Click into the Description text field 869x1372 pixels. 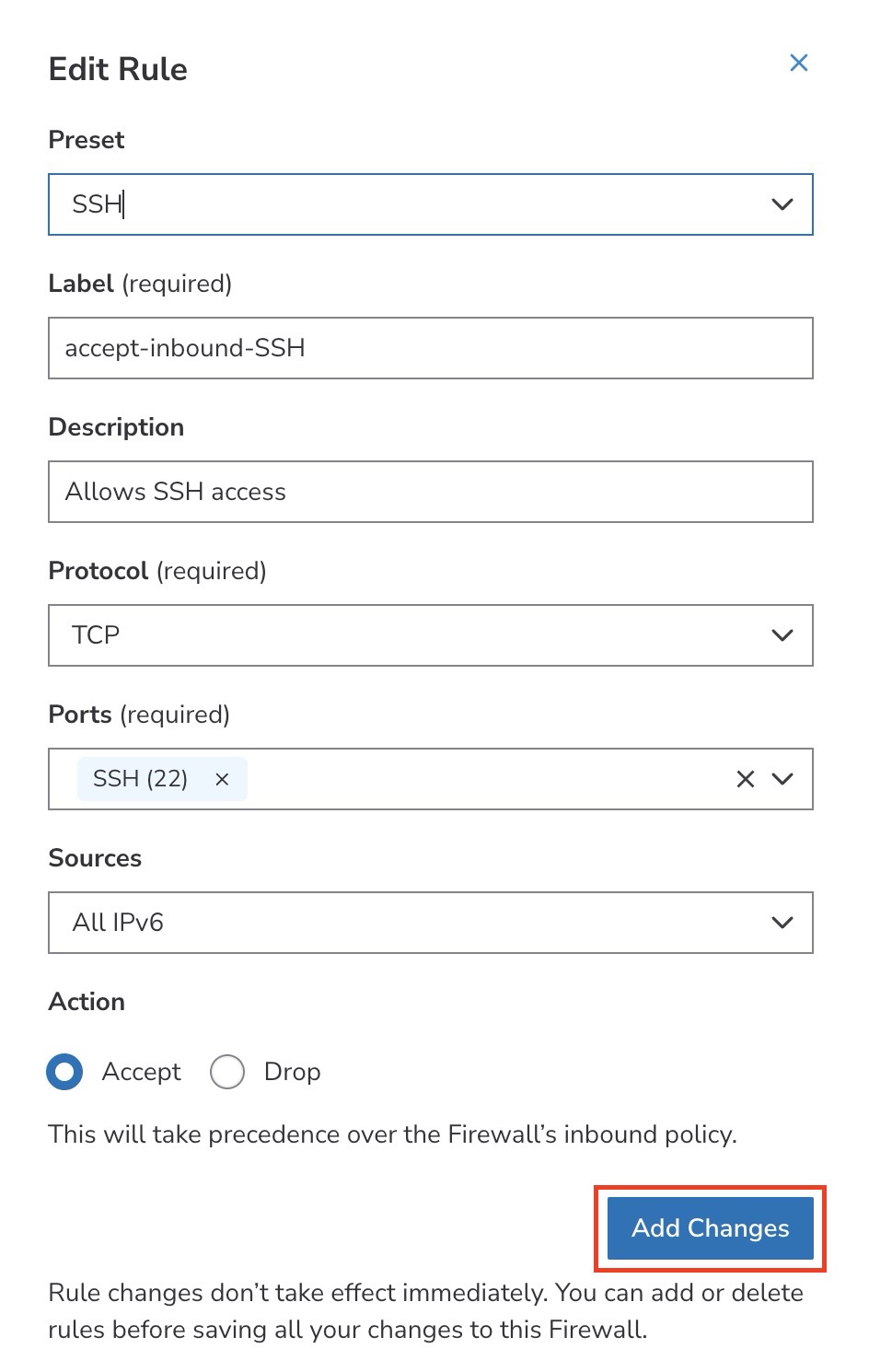(430, 492)
